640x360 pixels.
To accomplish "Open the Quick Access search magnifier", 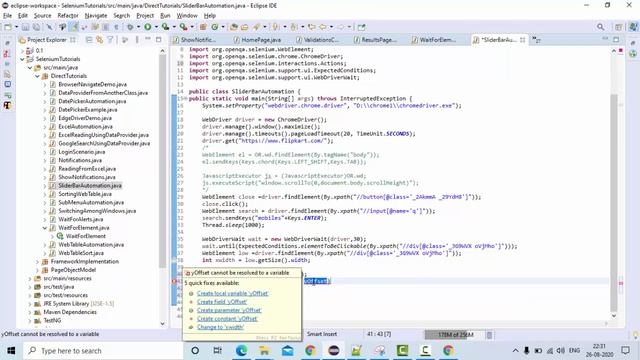I will pos(600,27).
